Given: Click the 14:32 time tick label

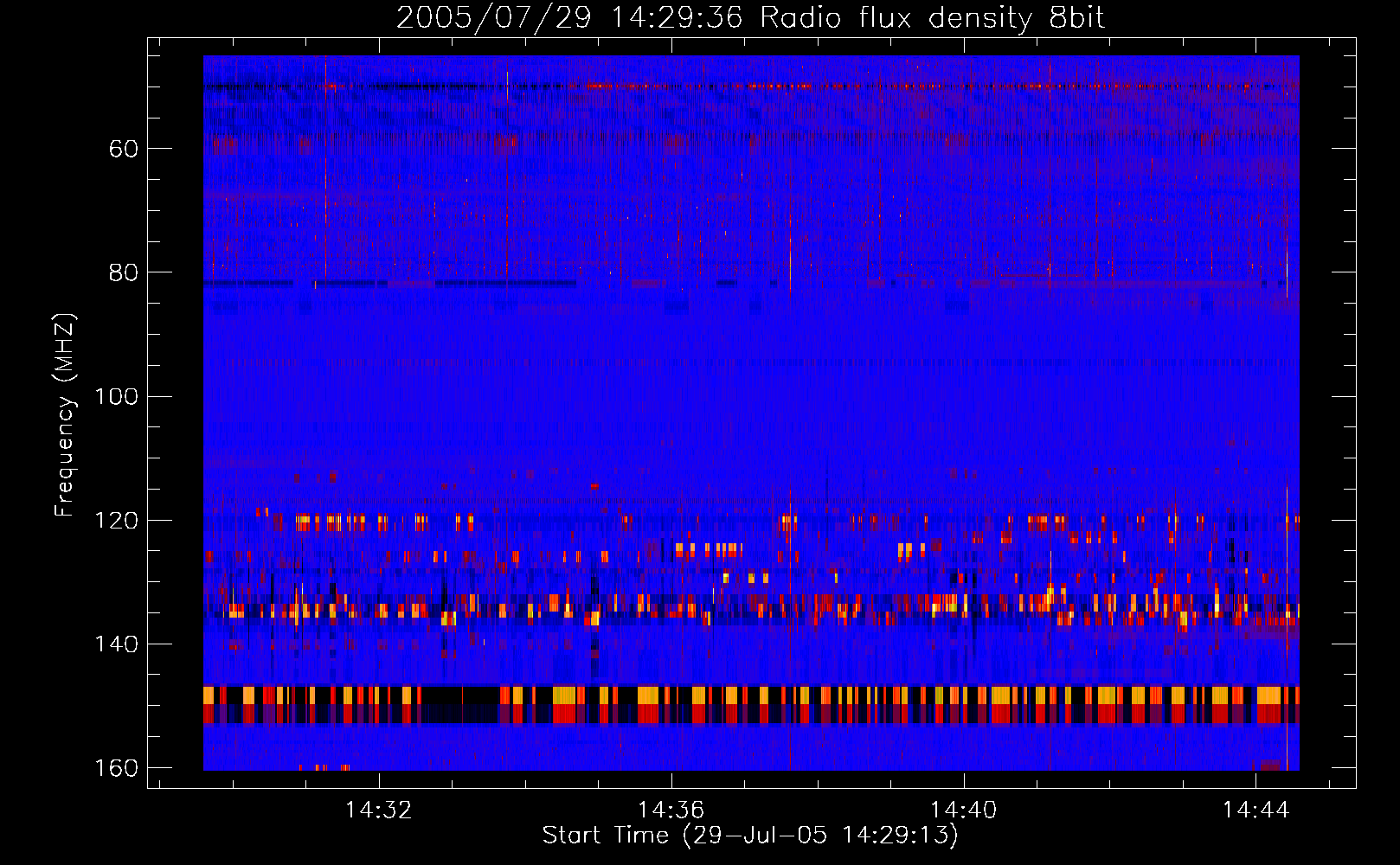Looking at the screenshot, I should tap(379, 811).
